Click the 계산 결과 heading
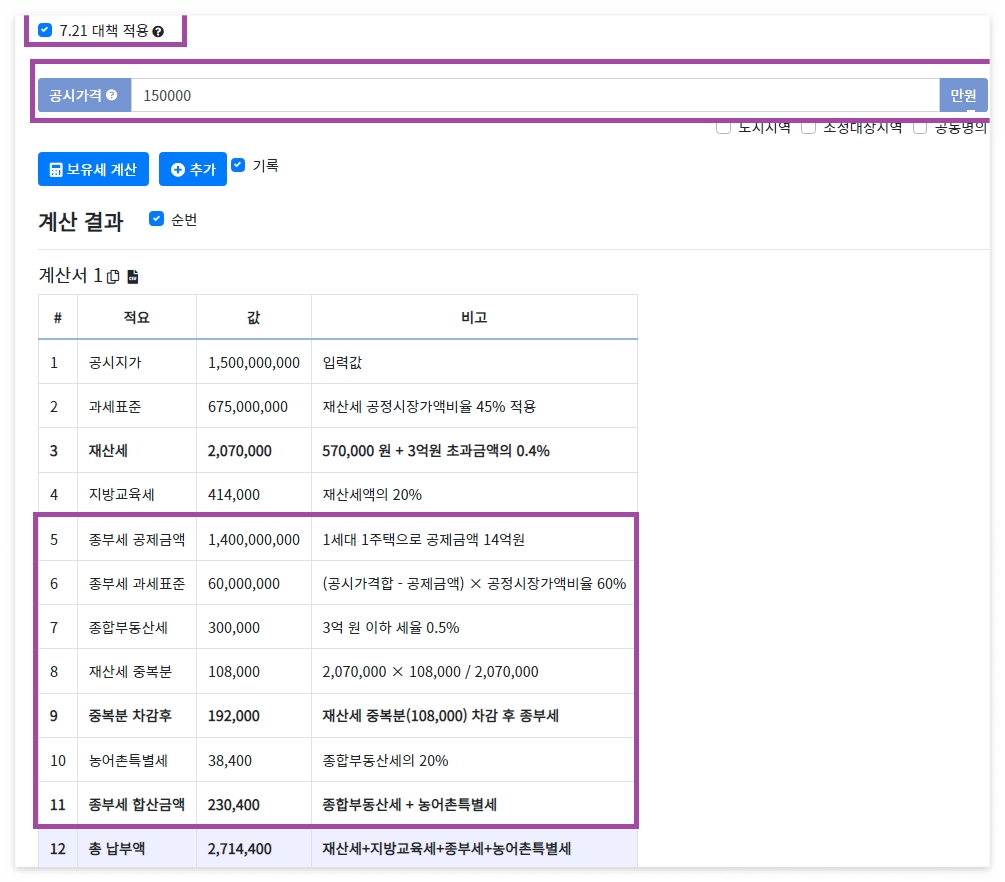 pyautogui.click(x=81, y=222)
